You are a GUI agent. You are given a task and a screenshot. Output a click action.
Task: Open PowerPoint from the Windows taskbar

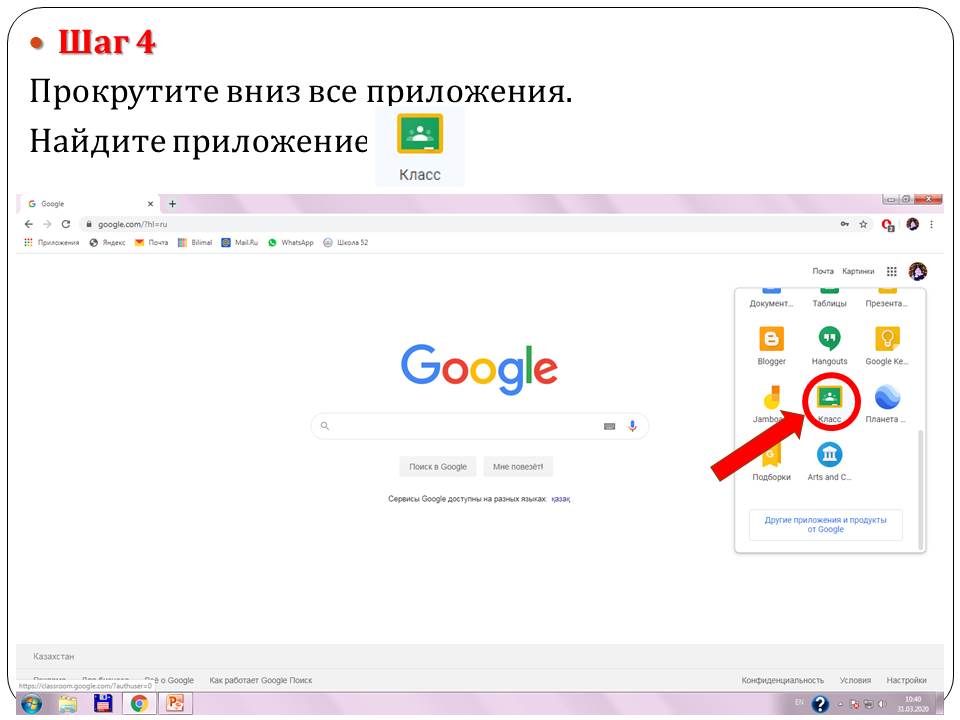174,704
